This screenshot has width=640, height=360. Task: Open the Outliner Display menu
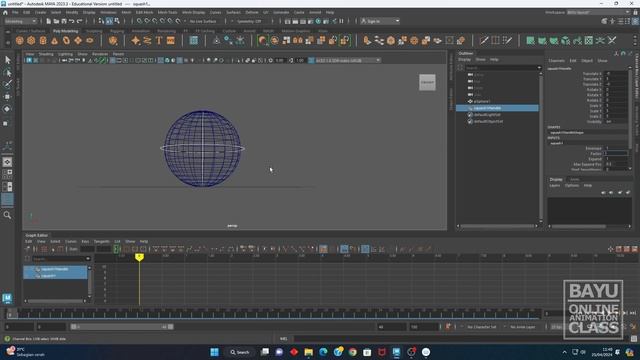click(464, 60)
